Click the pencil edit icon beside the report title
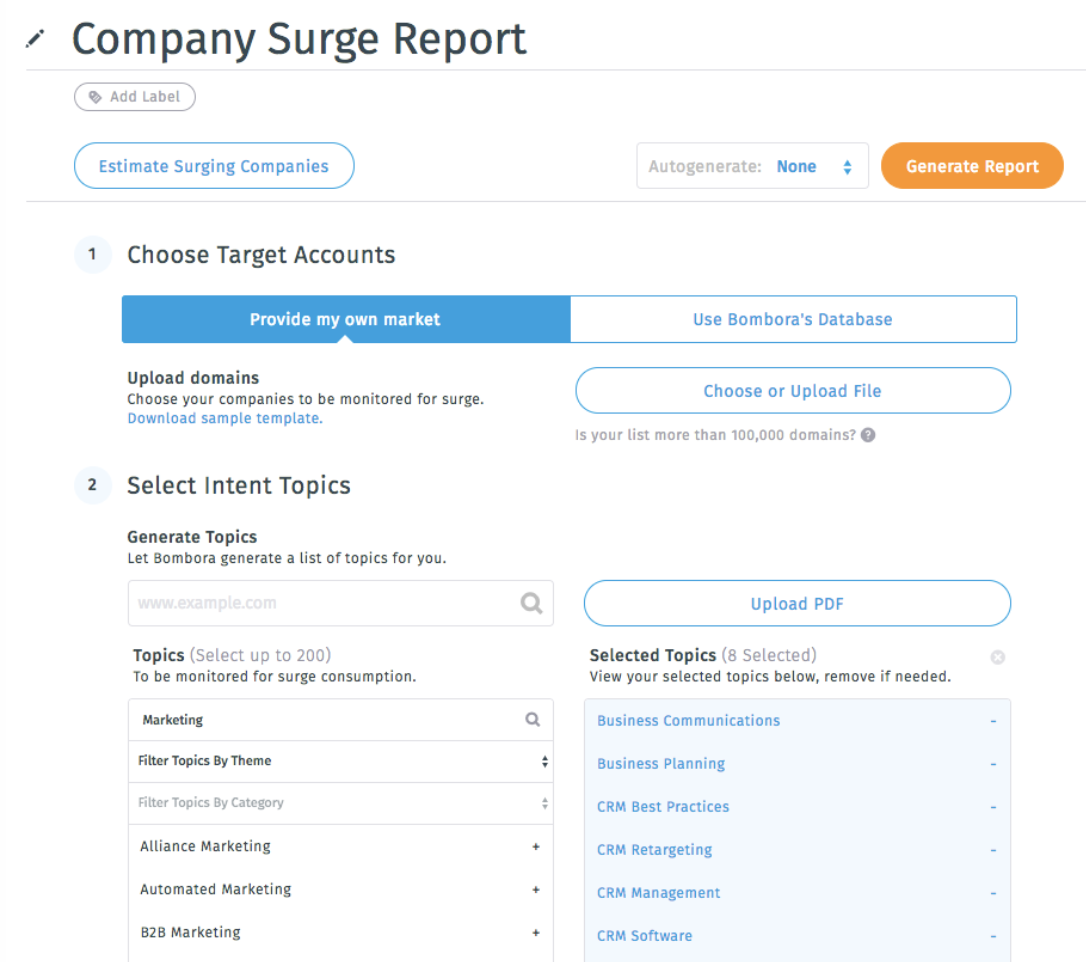 tap(36, 38)
